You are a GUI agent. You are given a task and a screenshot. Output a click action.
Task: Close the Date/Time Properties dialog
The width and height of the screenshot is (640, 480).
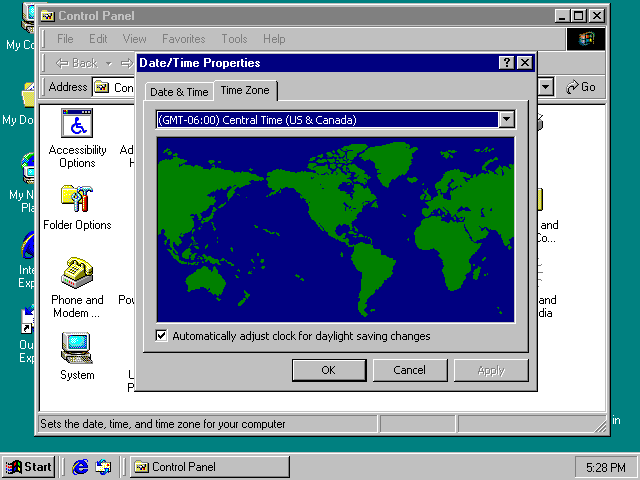point(524,63)
